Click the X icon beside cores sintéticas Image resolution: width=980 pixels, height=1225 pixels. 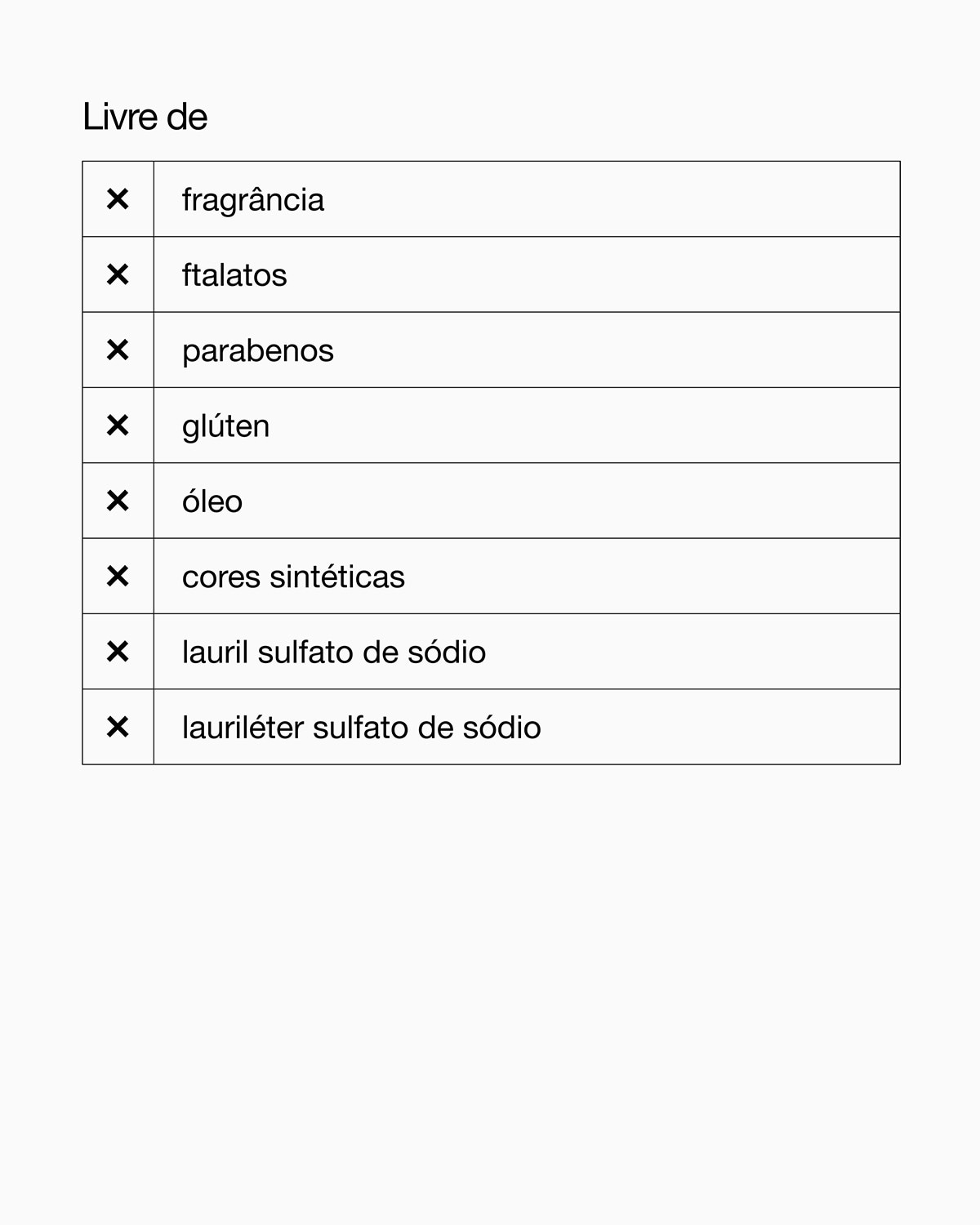pyautogui.click(x=118, y=577)
